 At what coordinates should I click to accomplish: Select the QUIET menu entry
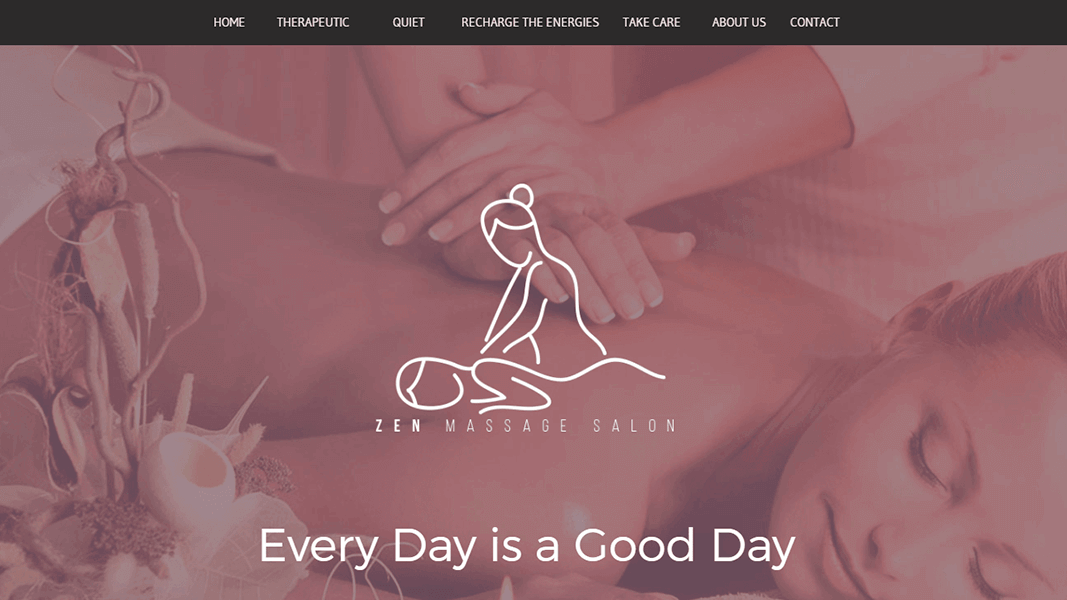408,22
